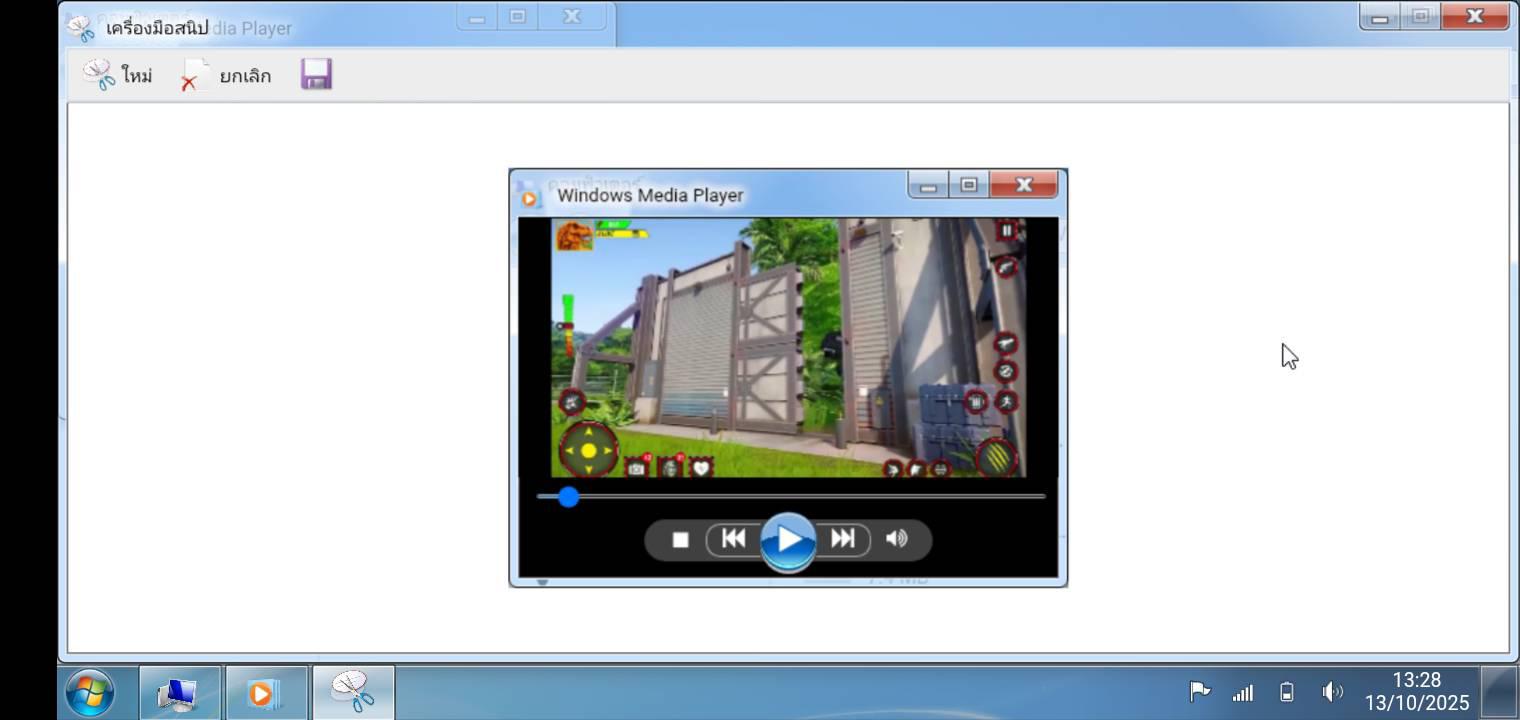Click the battery icon in the system tray
Image resolution: width=1520 pixels, height=720 pixels.
(1287, 692)
